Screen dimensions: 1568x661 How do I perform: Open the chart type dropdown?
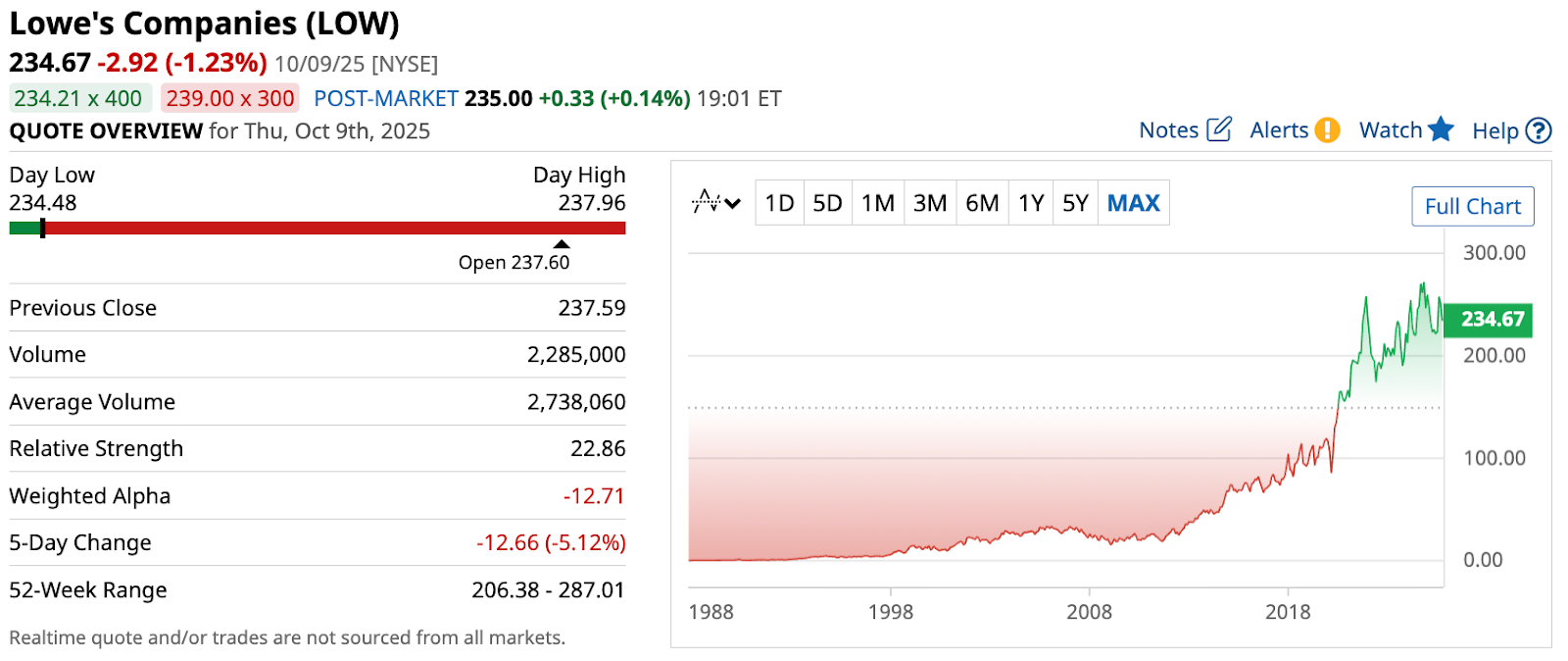point(716,203)
